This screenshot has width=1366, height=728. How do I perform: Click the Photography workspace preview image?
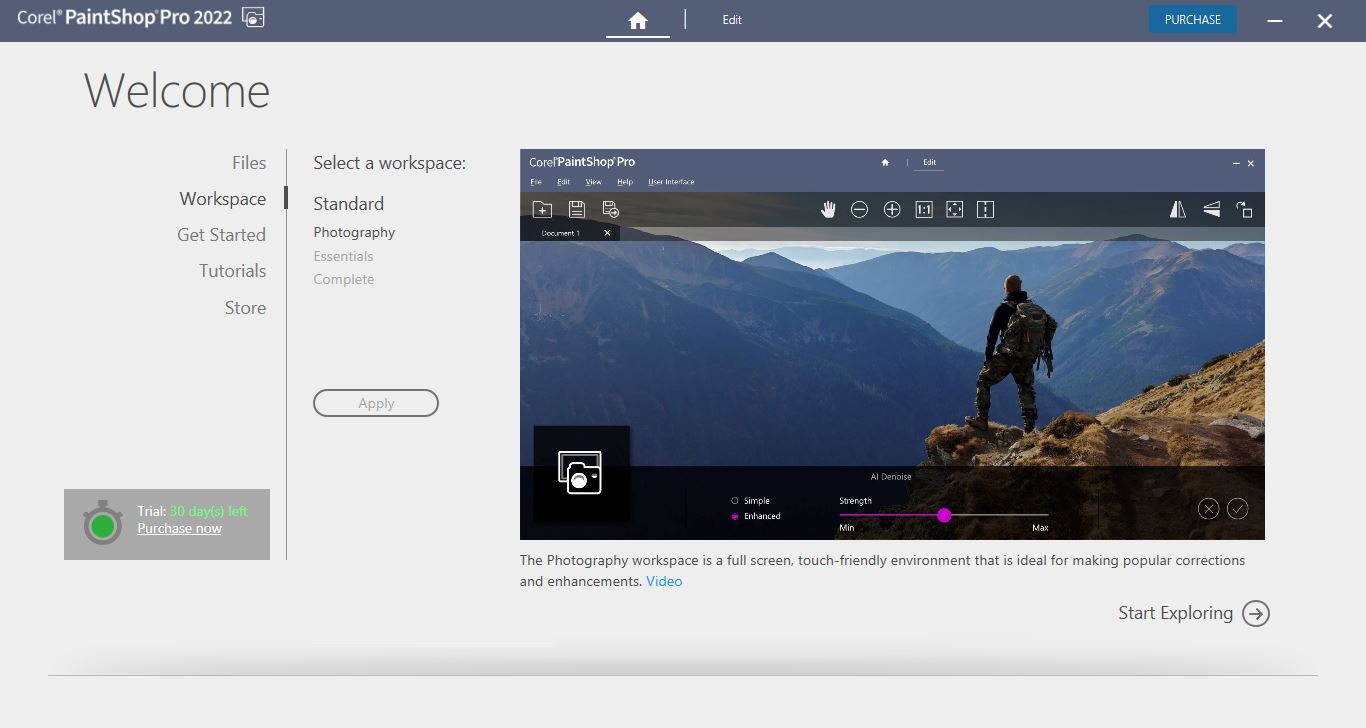click(892, 344)
